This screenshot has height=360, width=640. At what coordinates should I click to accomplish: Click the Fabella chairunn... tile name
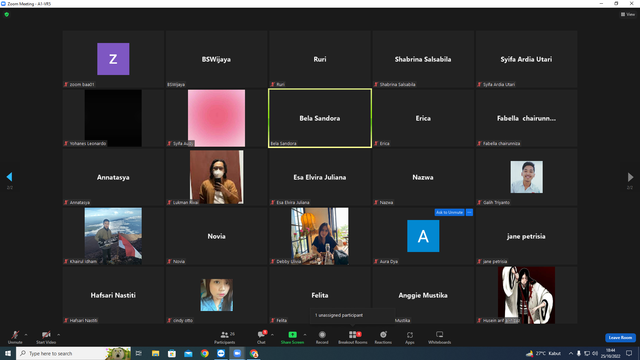526,118
